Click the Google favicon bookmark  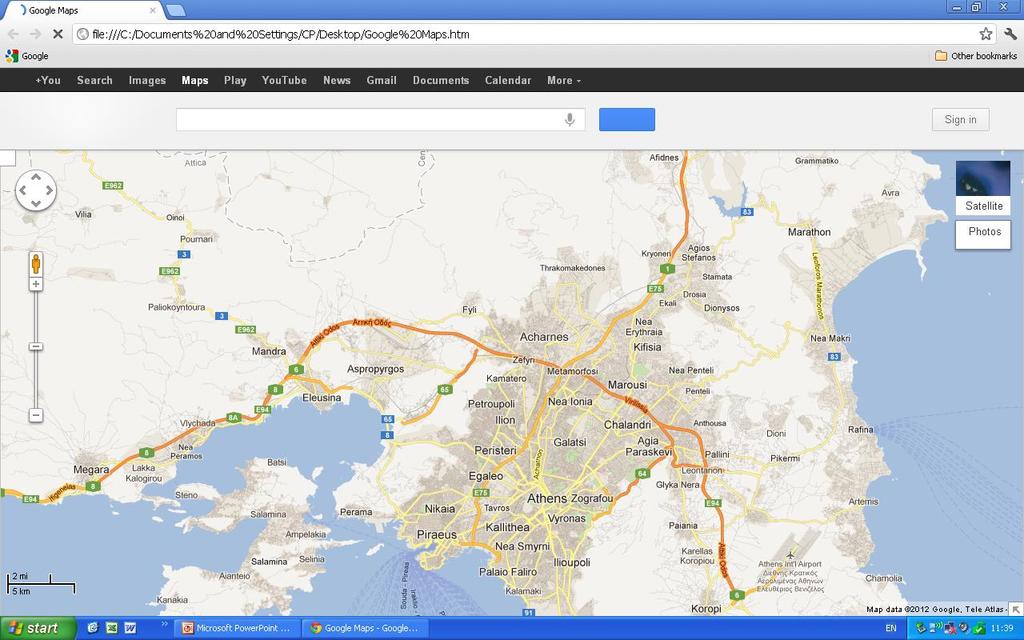click(x=12, y=56)
